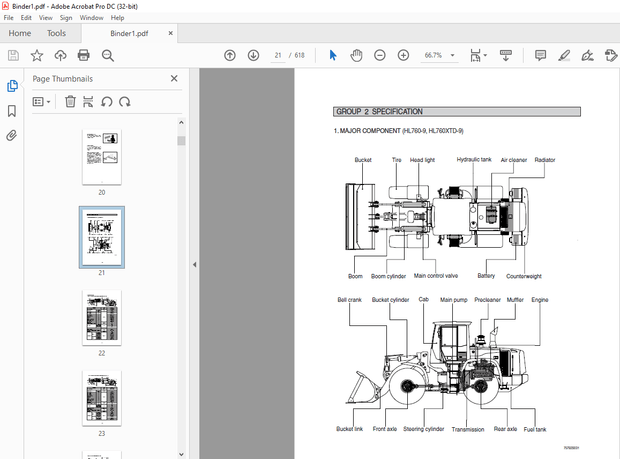
Task: Collapse the navigation pane with the arrow
Action: click(193, 265)
